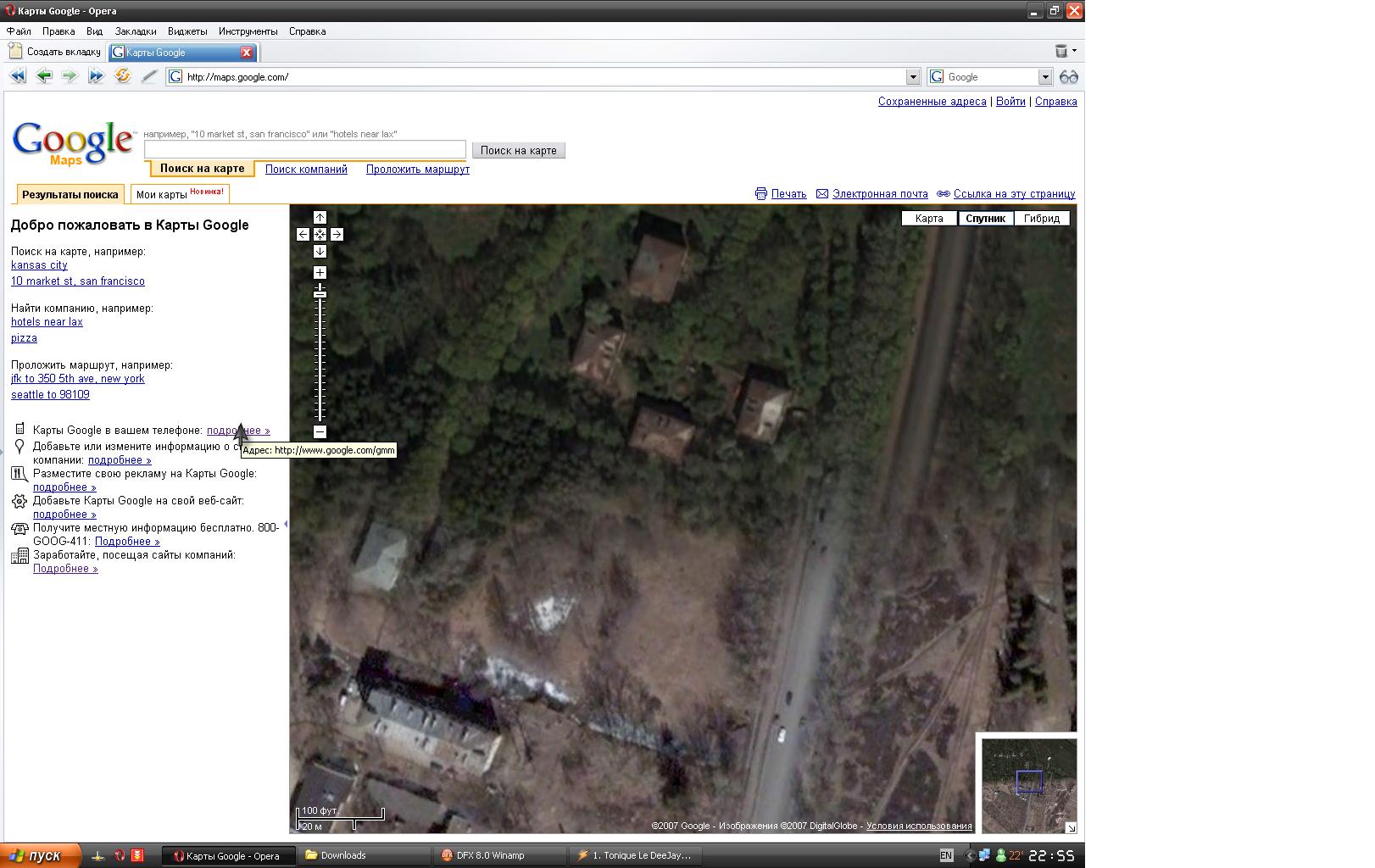Expand the address bar dropdown arrow
1375x868 pixels.
tap(913, 77)
